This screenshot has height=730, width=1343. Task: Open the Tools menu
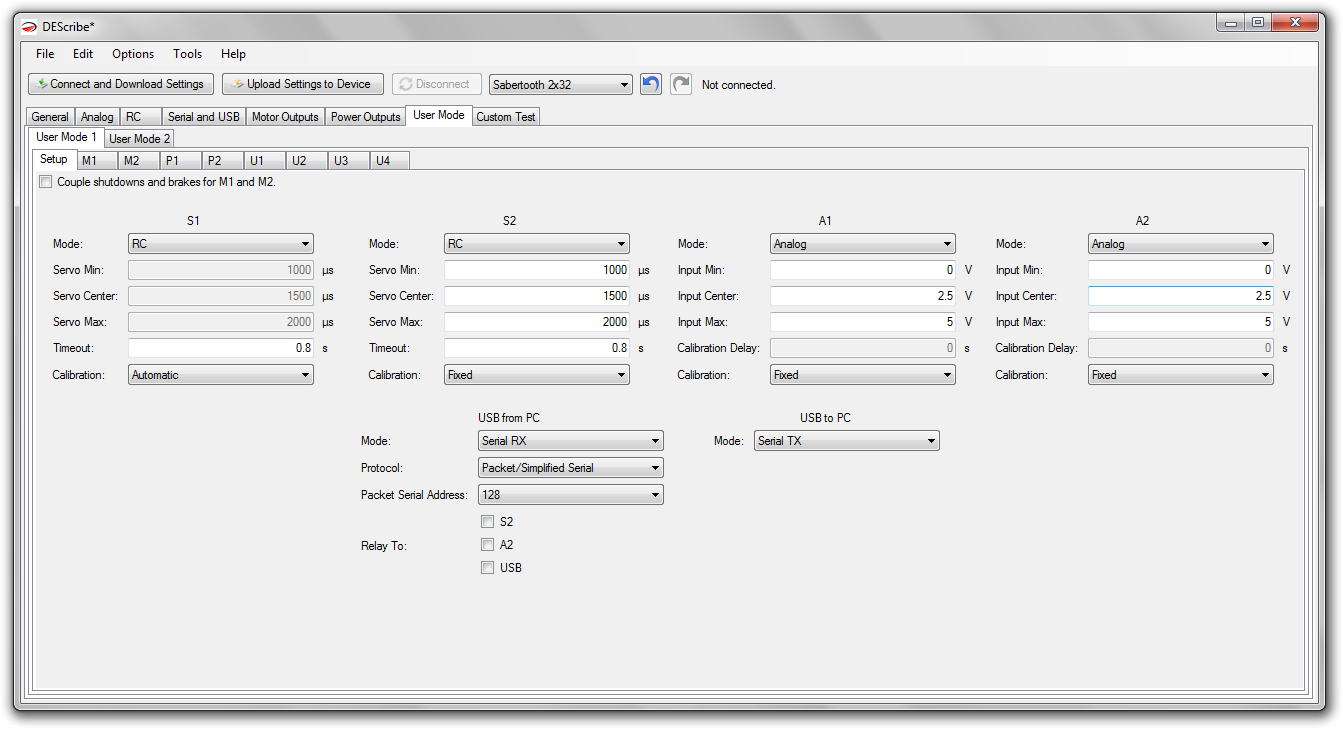tap(187, 54)
